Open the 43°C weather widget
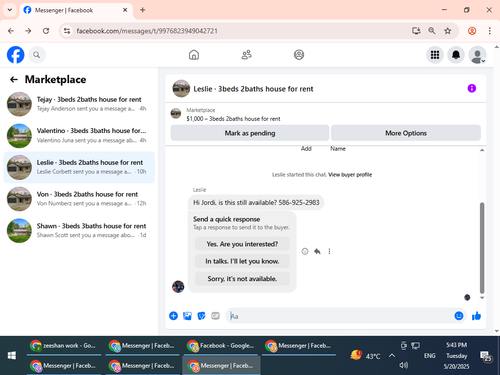This screenshot has width=500, height=375. tap(365, 356)
